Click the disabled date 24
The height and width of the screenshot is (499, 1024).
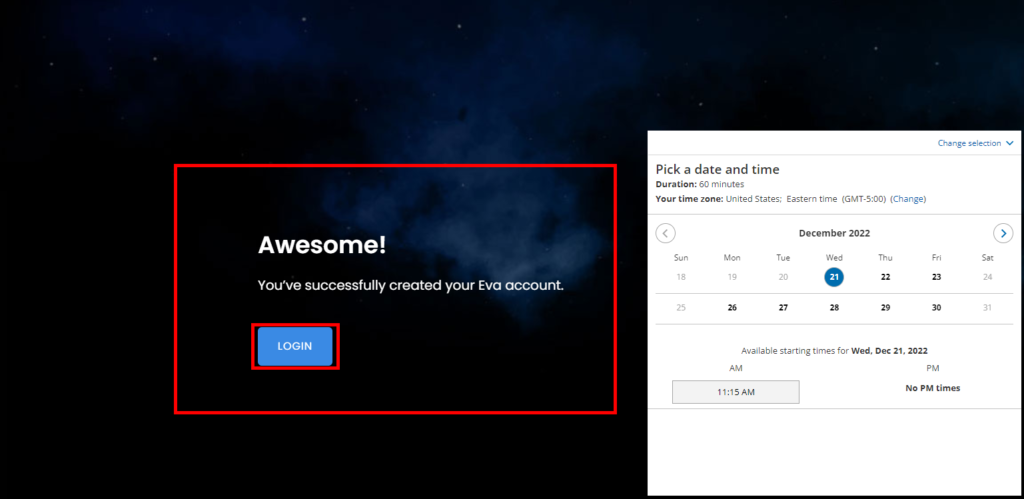(x=987, y=277)
